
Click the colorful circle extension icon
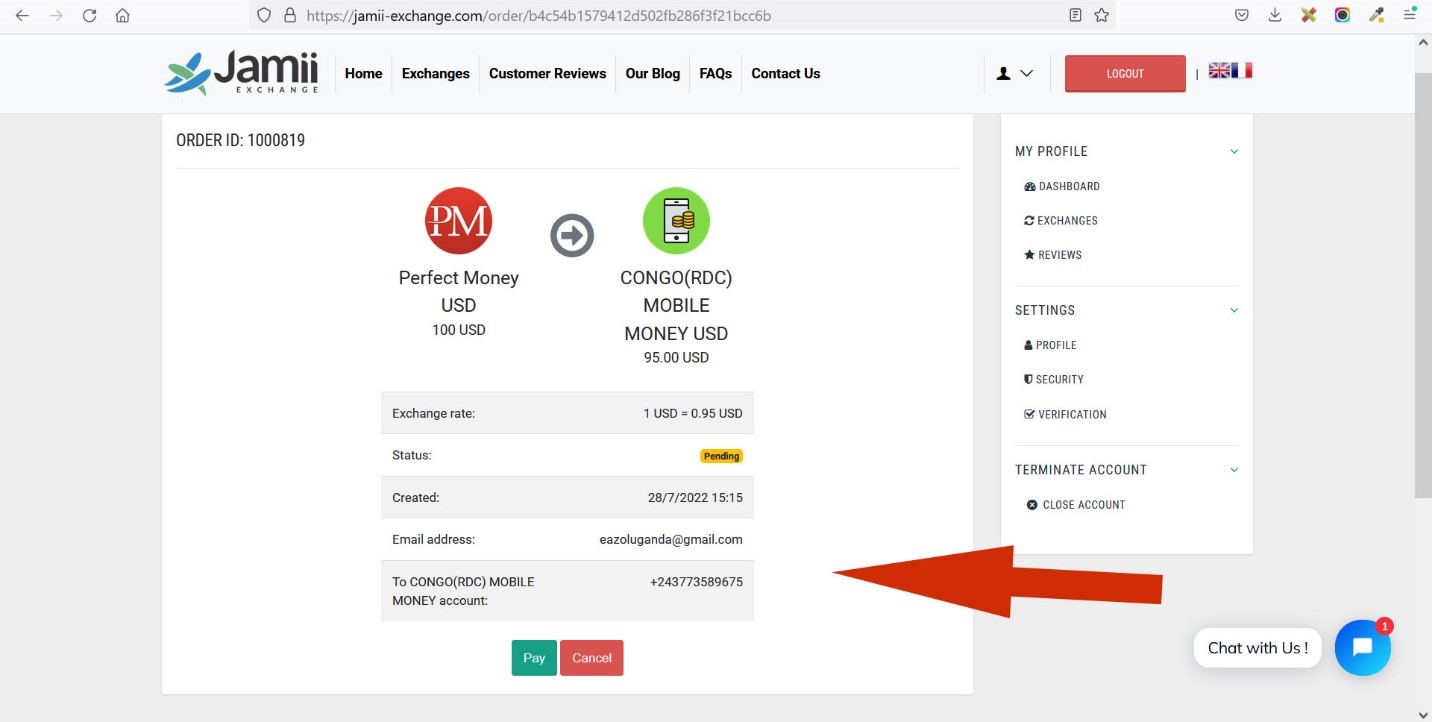(x=1342, y=15)
